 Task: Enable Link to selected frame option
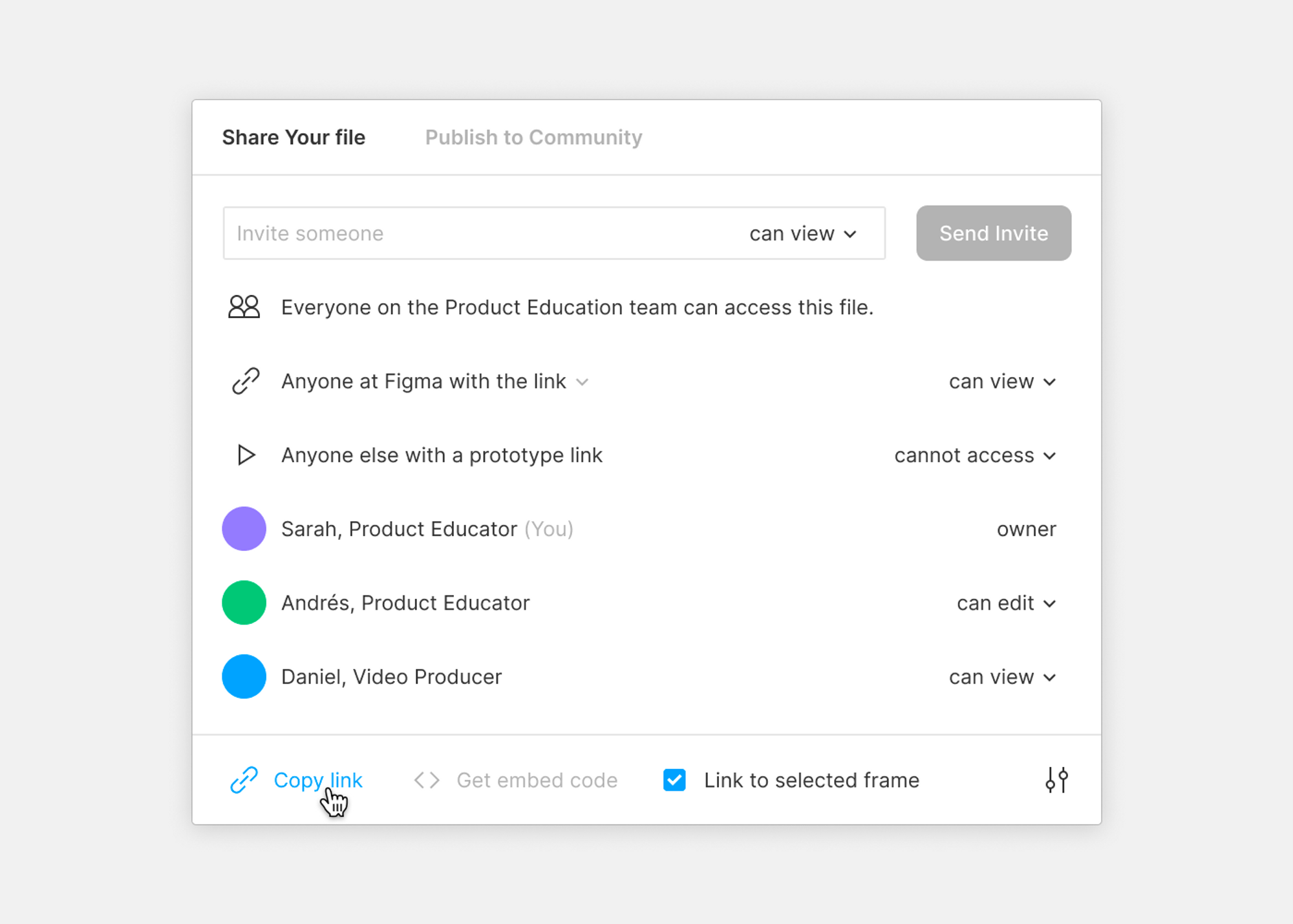(674, 780)
